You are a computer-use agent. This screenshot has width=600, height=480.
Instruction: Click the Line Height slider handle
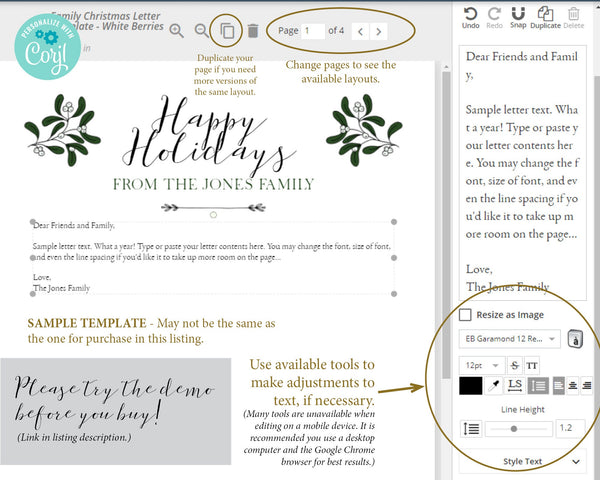tap(515, 428)
